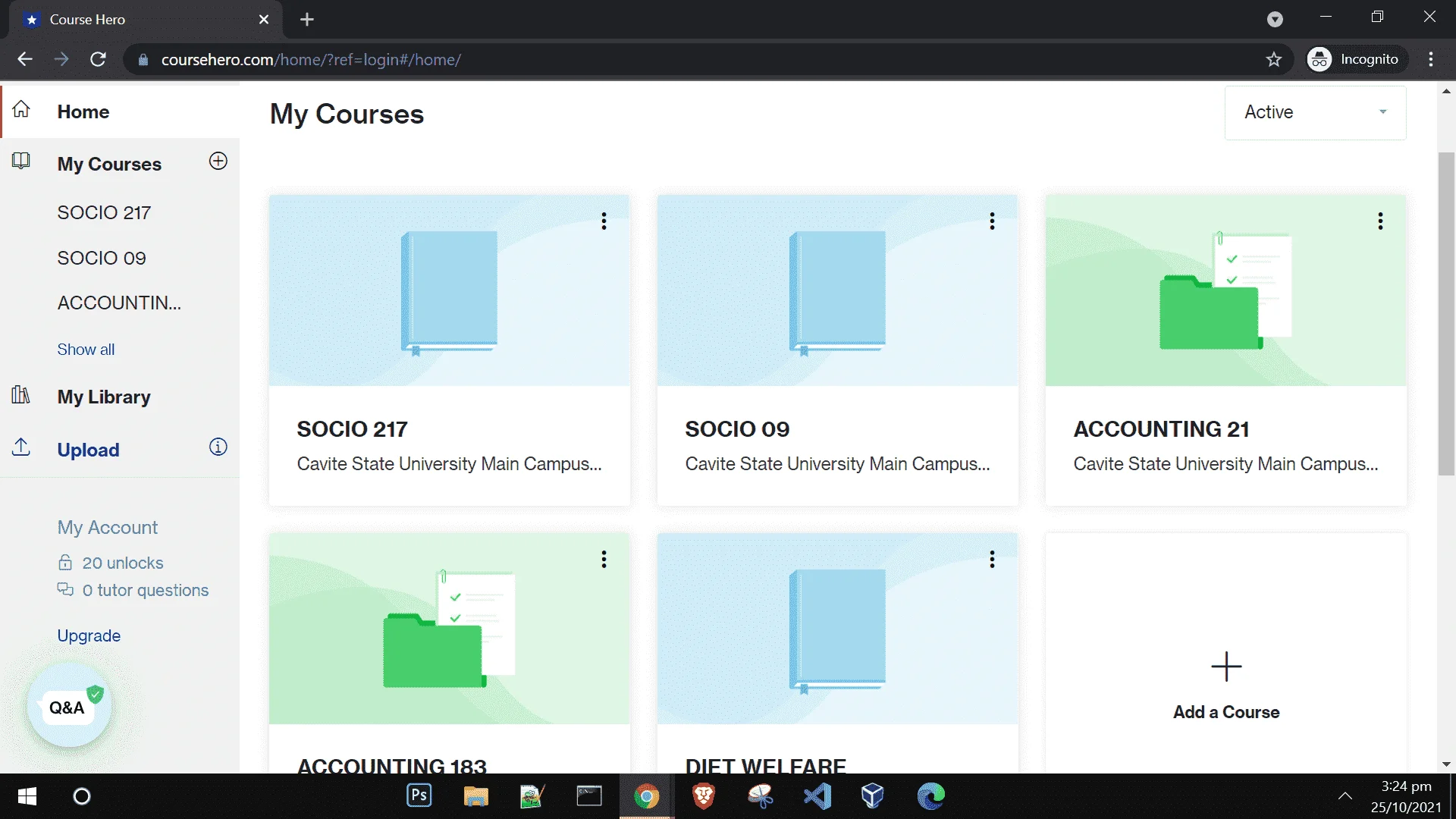Click the Upgrade link
1456x819 pixels.
89,635
